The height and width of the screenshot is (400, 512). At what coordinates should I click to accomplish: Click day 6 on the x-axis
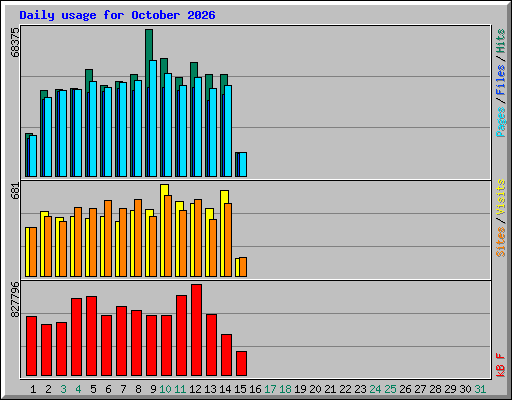tap(108, 389)
